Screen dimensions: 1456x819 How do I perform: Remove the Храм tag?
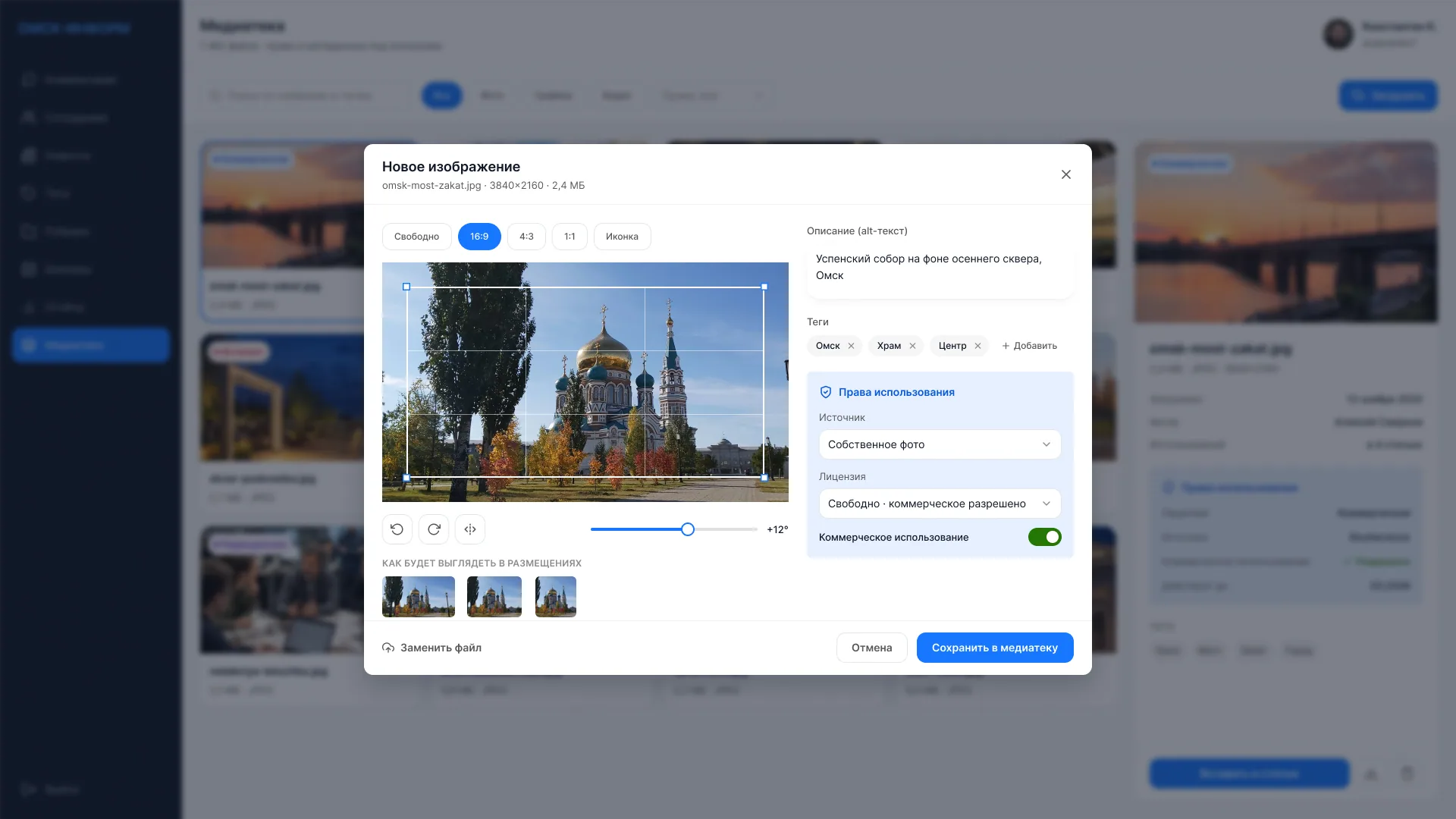tap(912, 346)
